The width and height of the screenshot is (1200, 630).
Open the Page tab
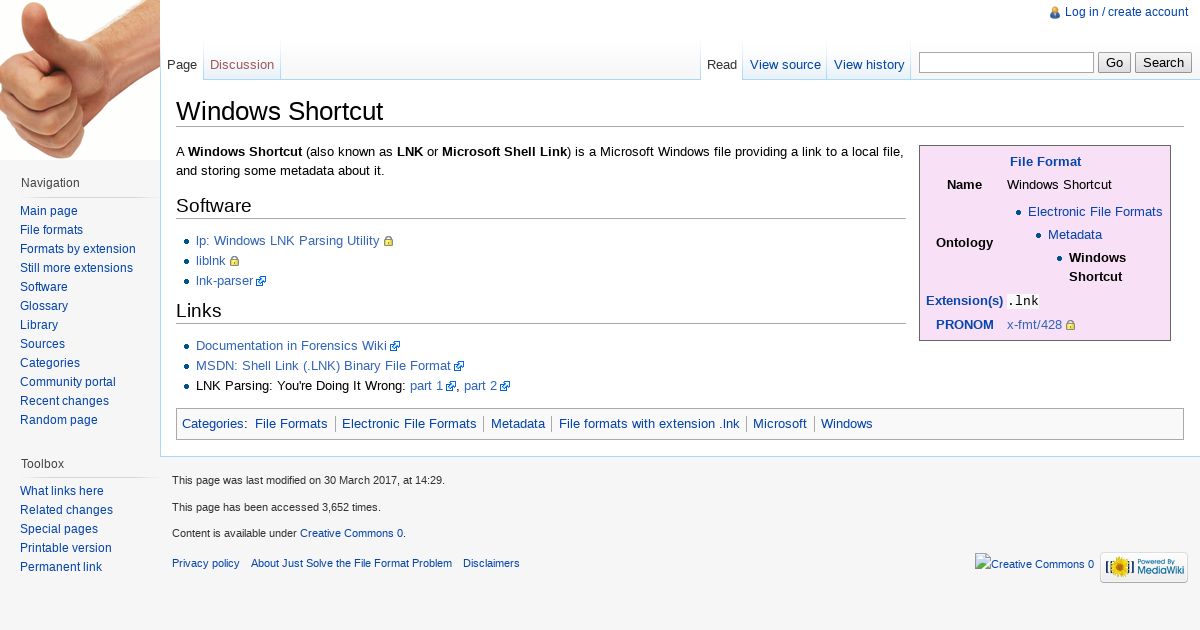[182, 64]
